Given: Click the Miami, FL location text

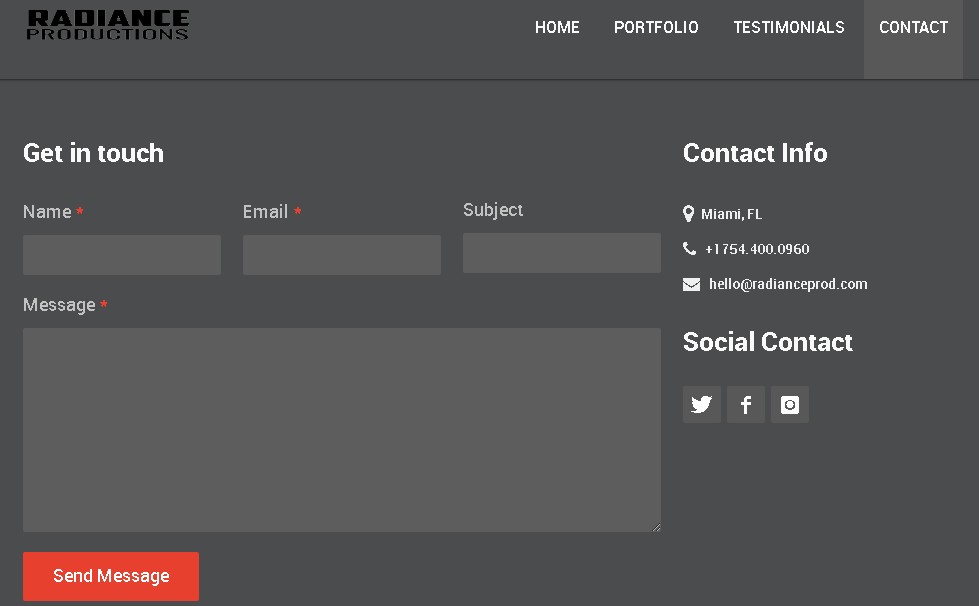Looking at the screenshot, I should click(732, 214).
